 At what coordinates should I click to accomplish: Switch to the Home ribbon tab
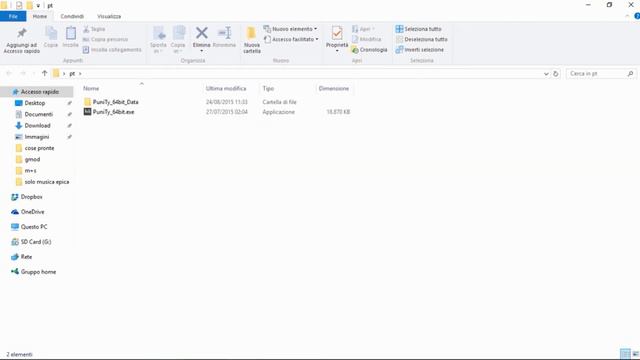point(40,16)
